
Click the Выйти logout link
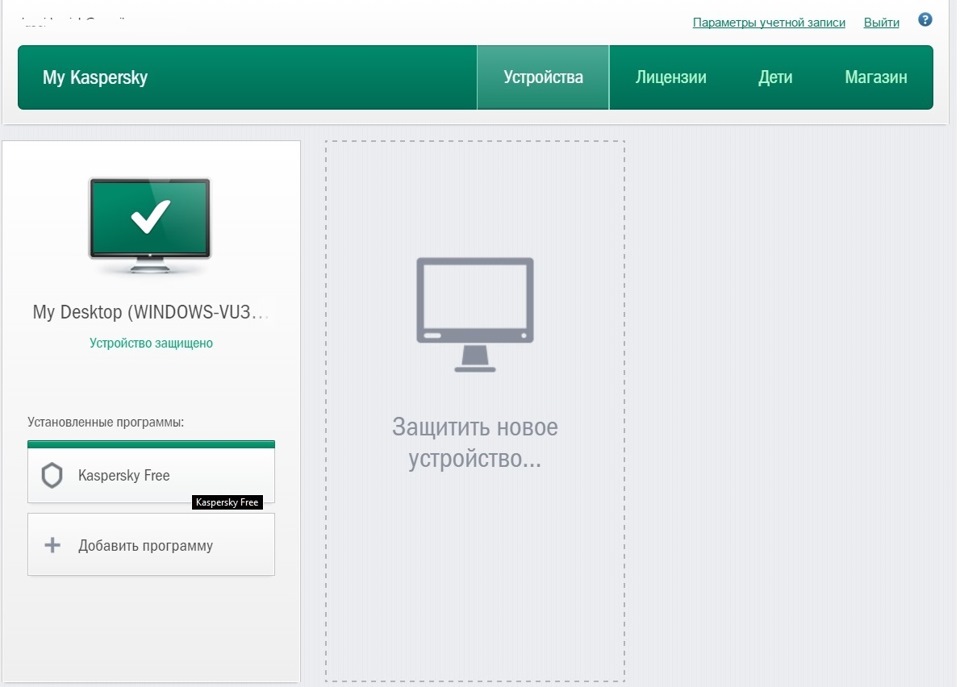(881, 23)
